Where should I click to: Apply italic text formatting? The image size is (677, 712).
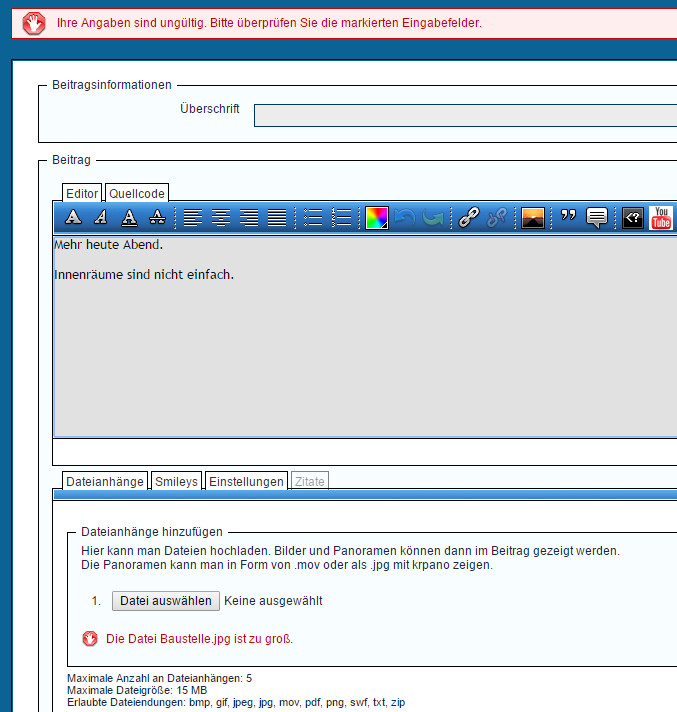coord(101,218)
